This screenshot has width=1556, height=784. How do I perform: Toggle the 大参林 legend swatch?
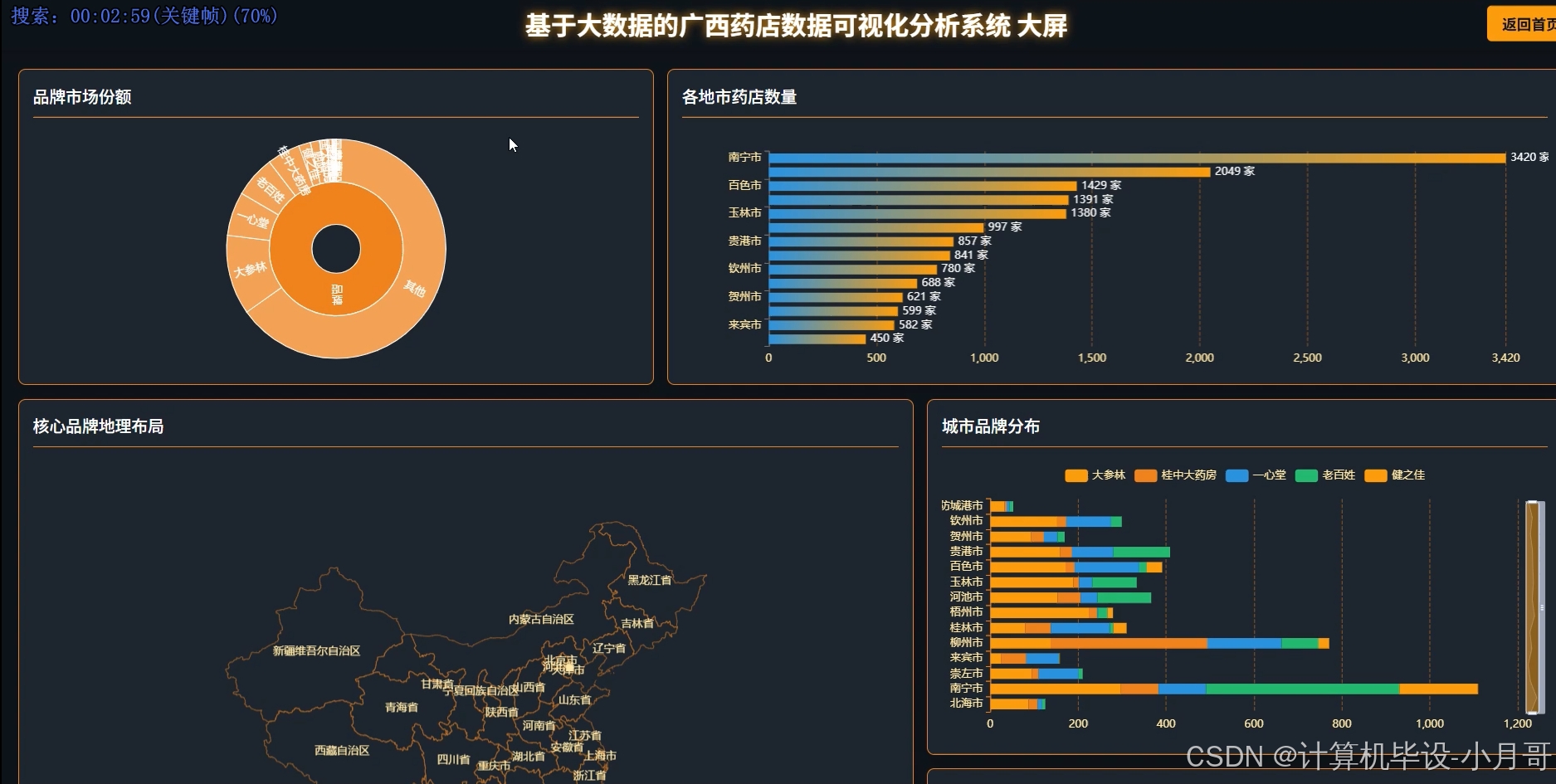click(1076, 475)
